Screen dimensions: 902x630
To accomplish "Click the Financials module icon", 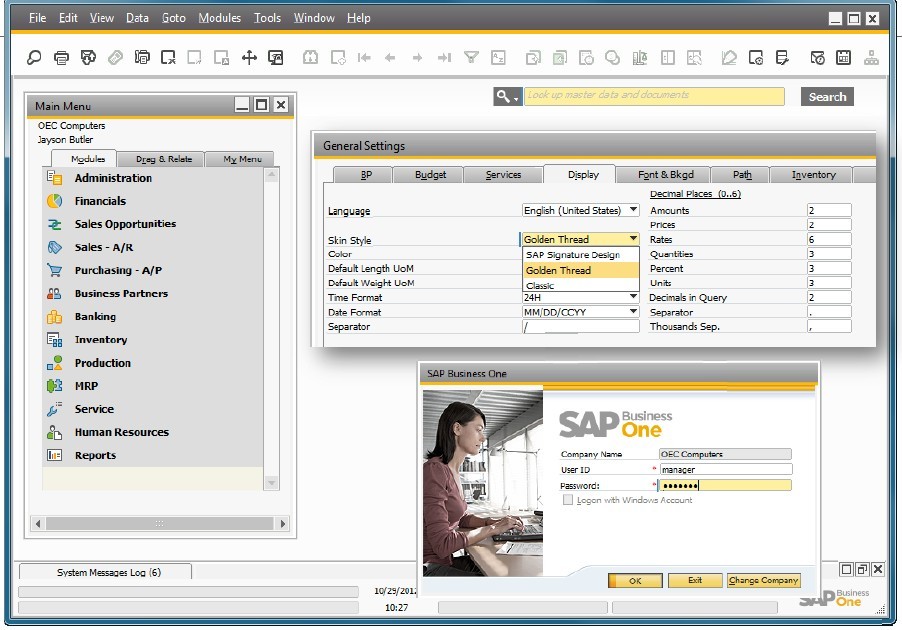I will pyautogui.click(x=55, y=201).
